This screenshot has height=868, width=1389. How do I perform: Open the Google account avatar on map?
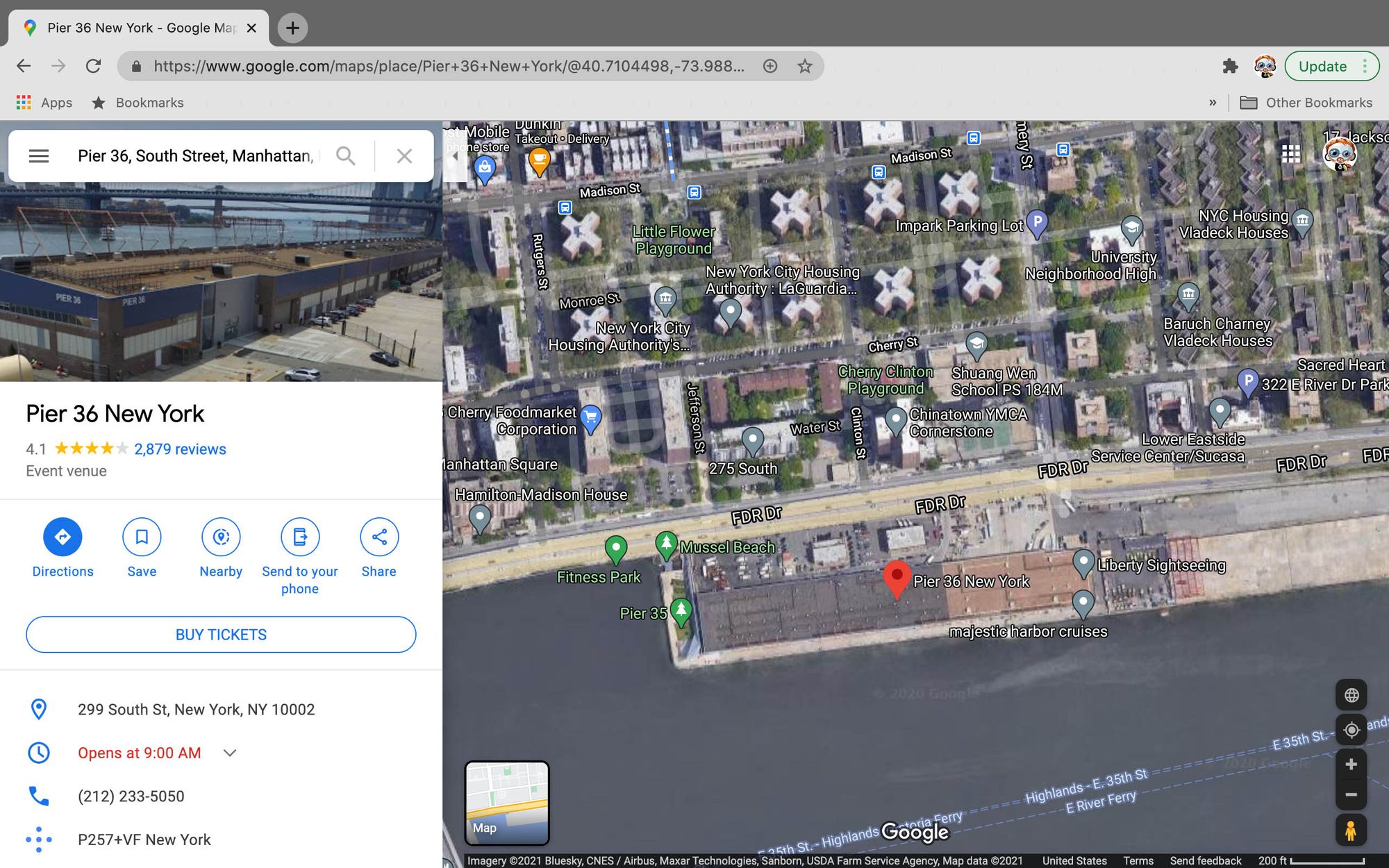point(1340,153)
